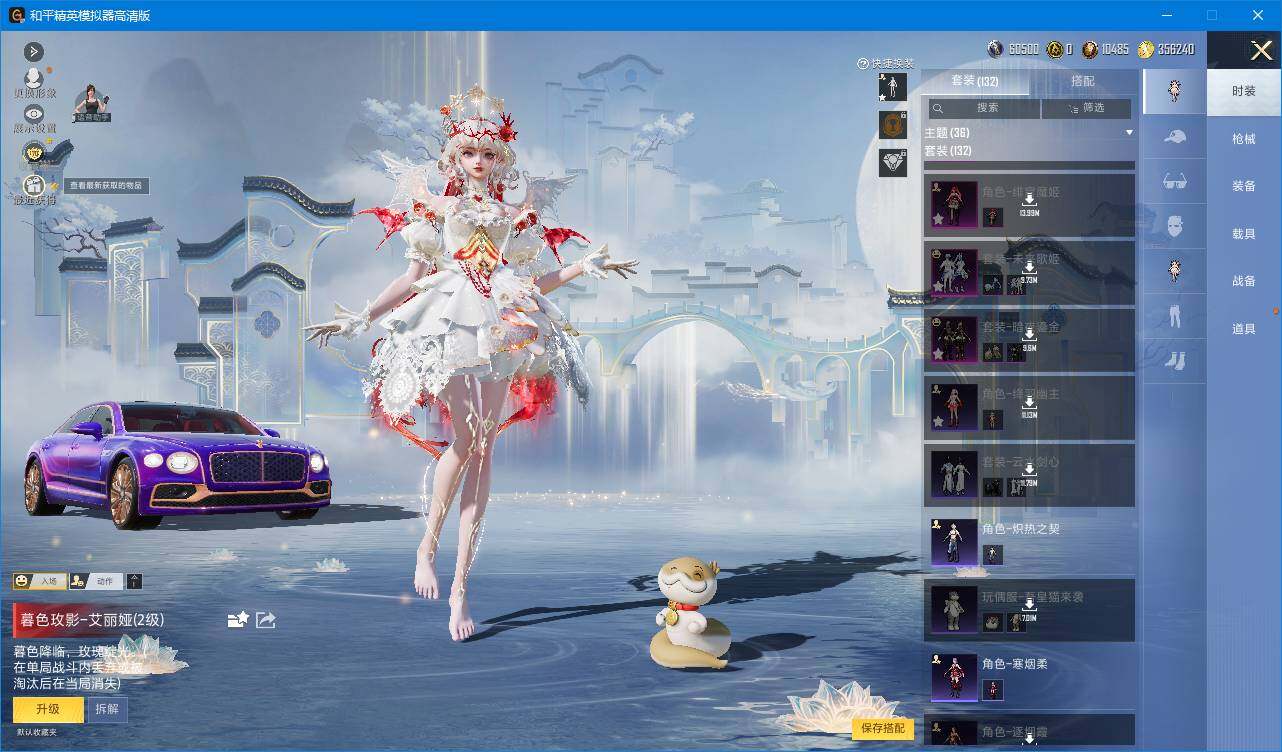Select the glasses category icon
This screenshot has width=1282, height=752.
coord(1174,182)
